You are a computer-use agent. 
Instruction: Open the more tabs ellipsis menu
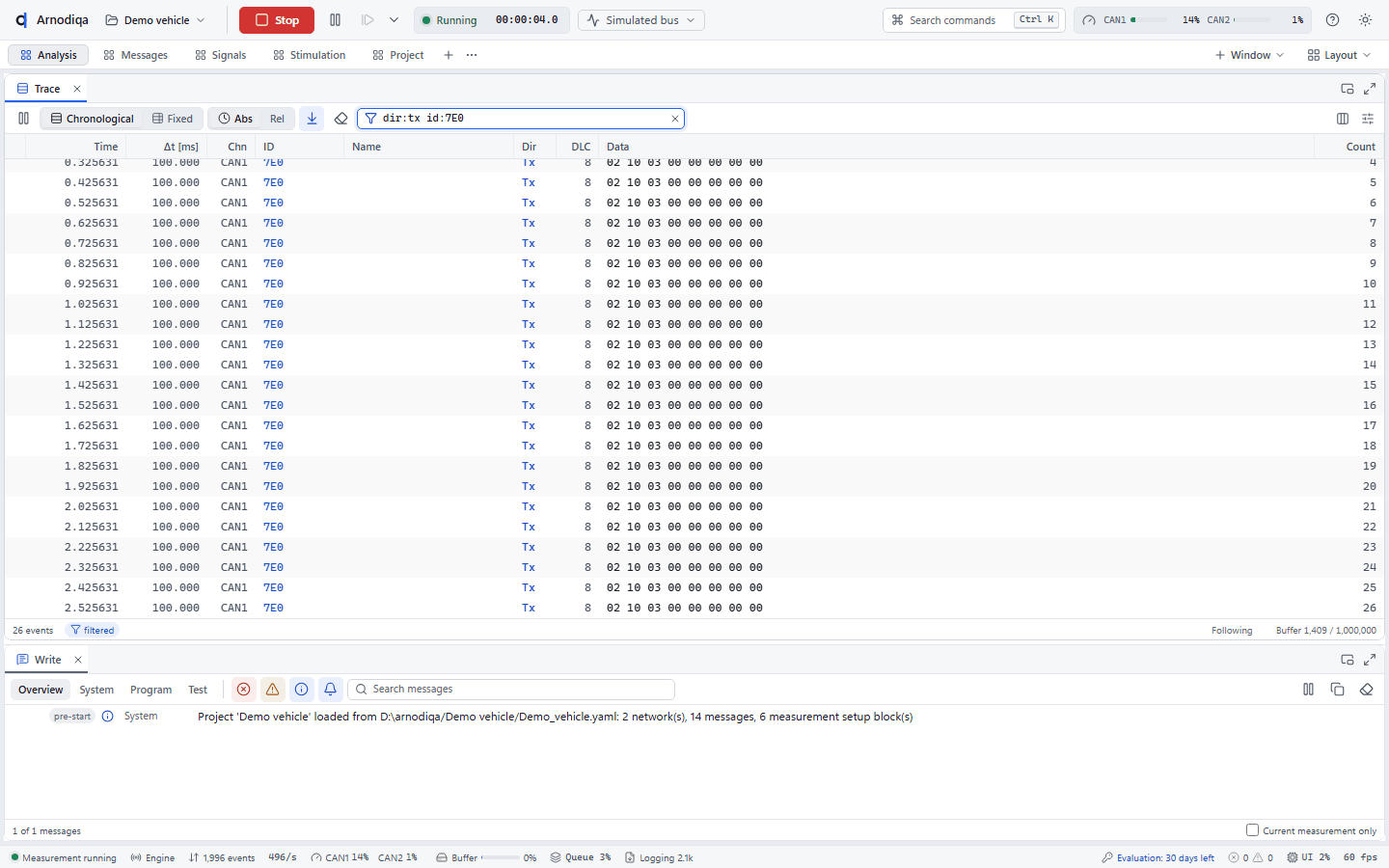(472, 55)
